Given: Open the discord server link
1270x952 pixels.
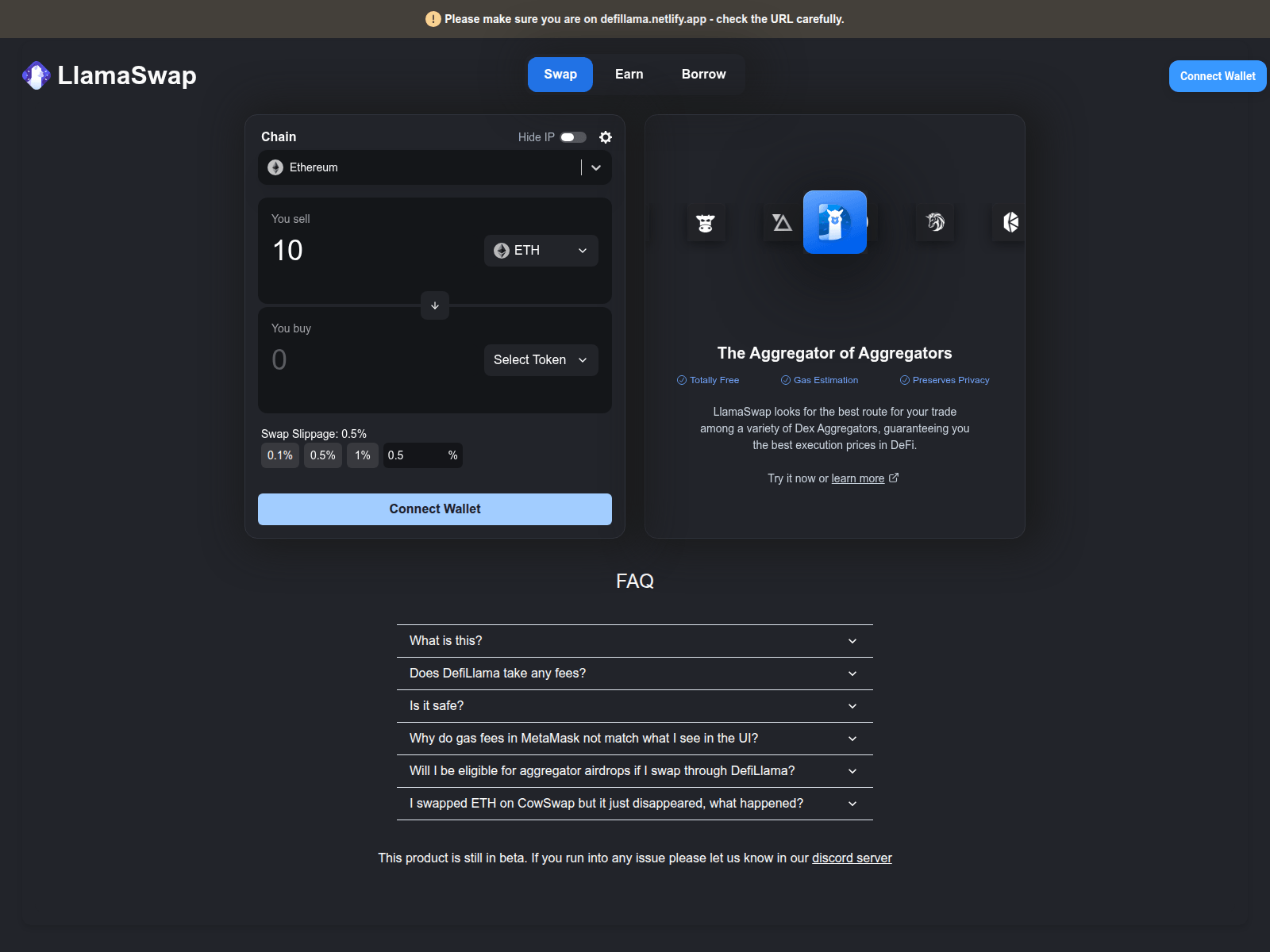Looking at the screenshot, I should click(x=852, y=858).
